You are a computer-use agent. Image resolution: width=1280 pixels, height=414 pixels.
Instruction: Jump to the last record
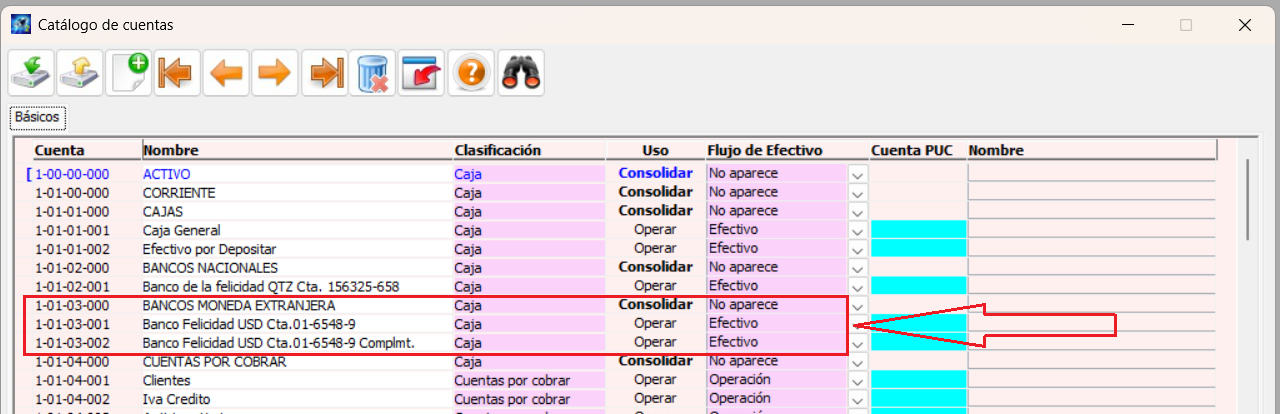tap(324, 73)
